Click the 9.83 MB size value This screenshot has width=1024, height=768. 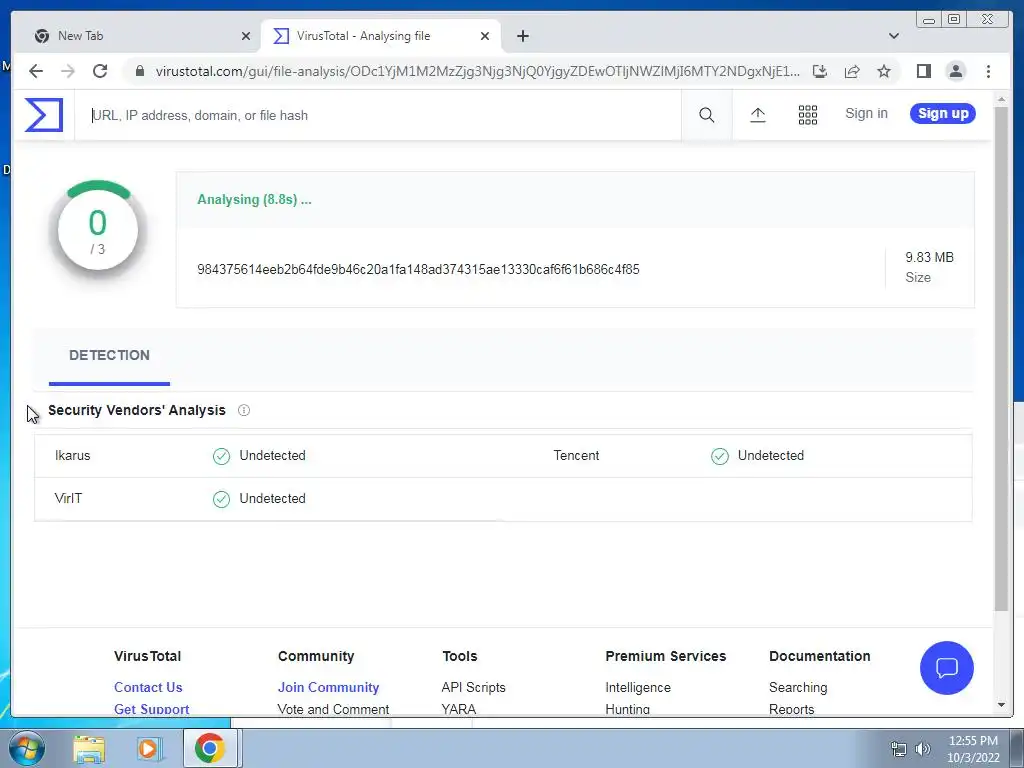pyautogui.click(x=929, y=257)
